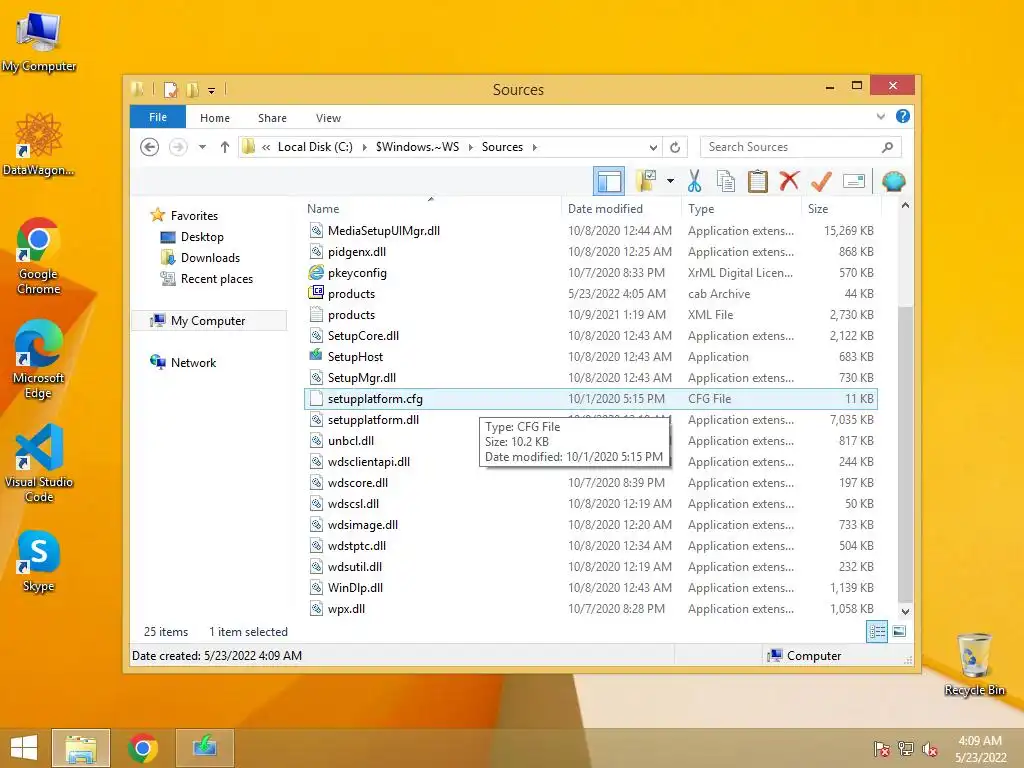Select the products cab Archive file icon
Image resolution: width=1024 pixels, height=768 pixels.
[x=316, y=293]
